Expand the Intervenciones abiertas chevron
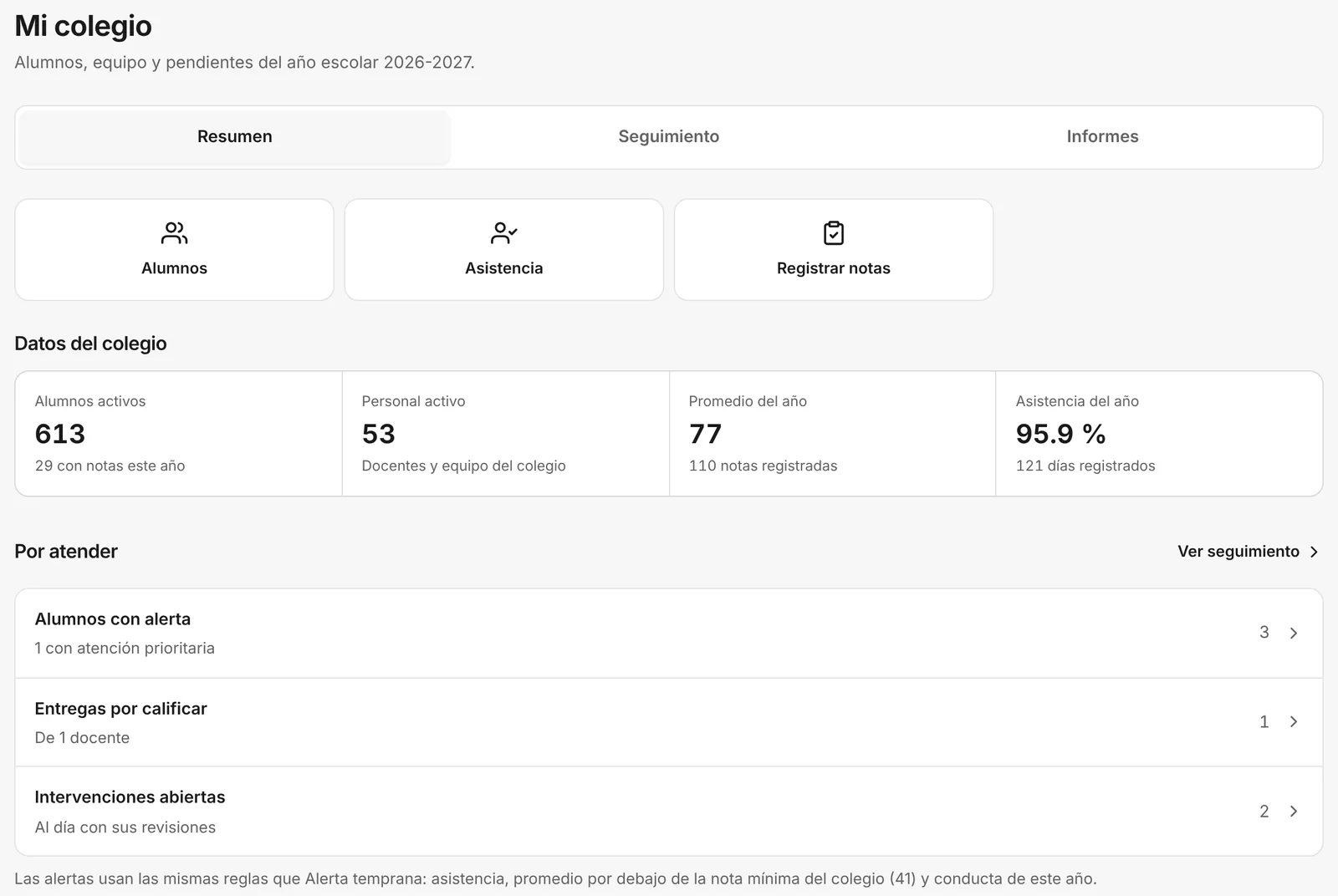Viewport: 1338px width, 896px height. [1294, 811]
